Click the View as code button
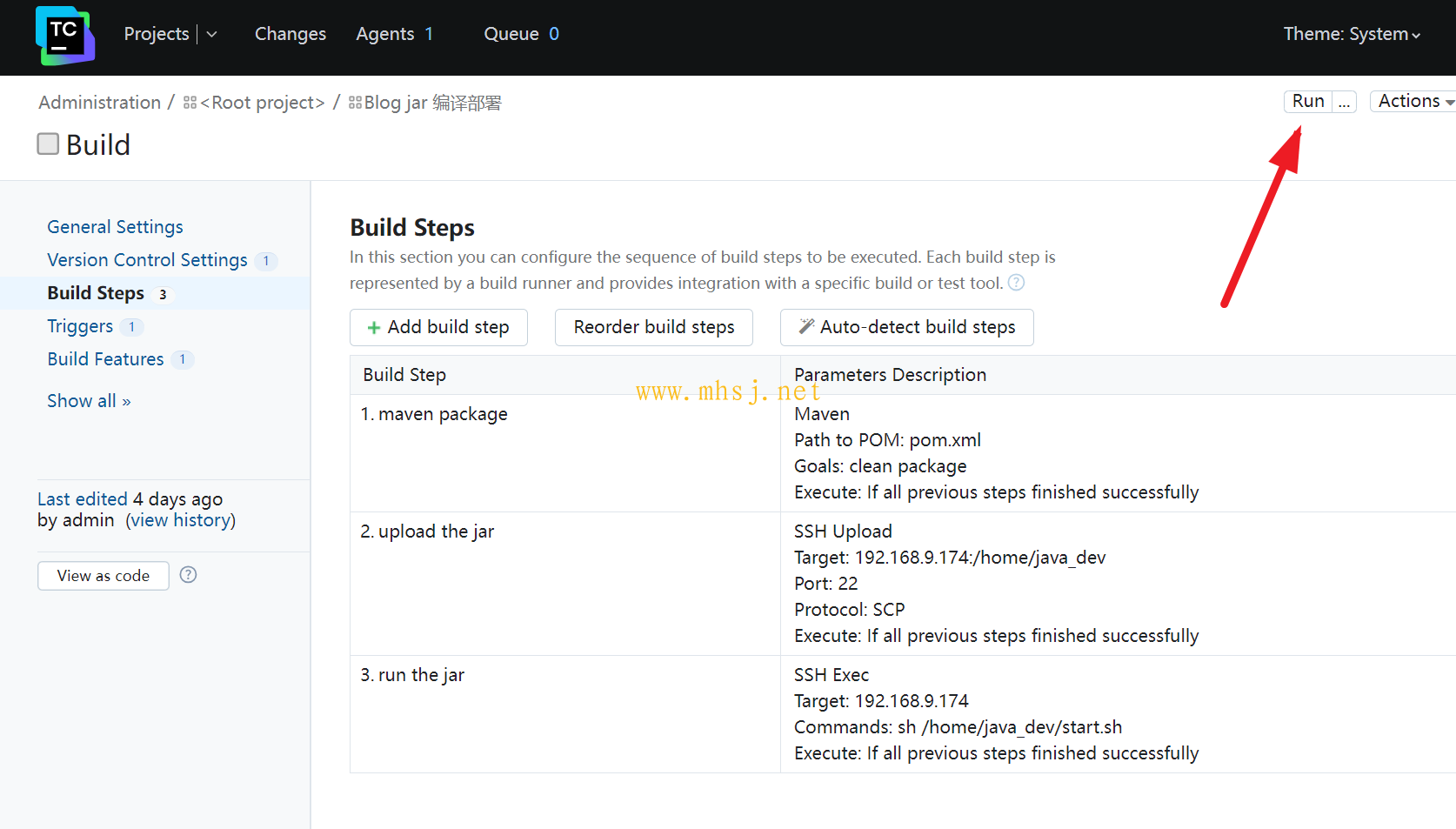The image size is (1456, 829). click(x=104, y=576)
